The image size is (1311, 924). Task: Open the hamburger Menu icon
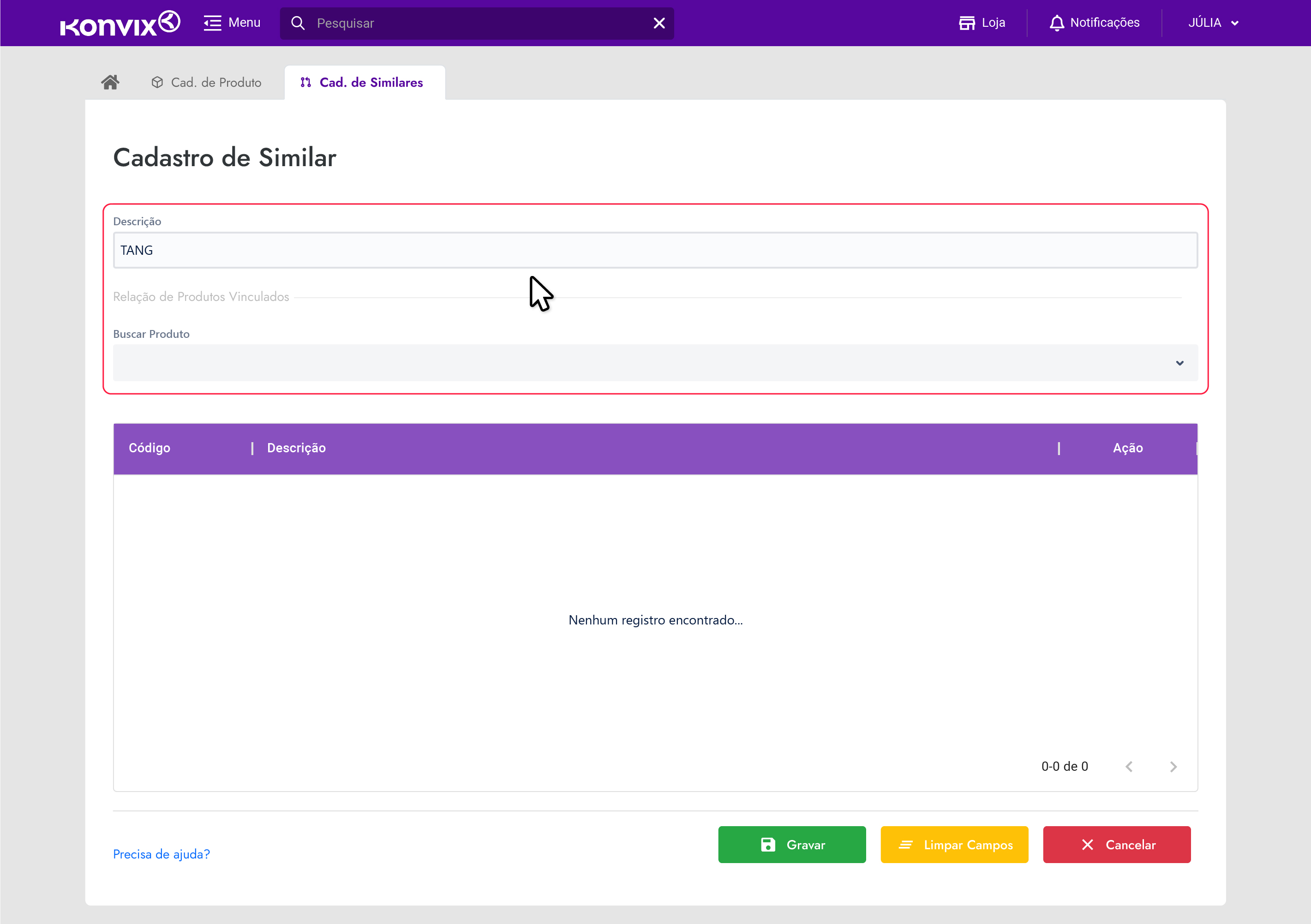(212, 23)
